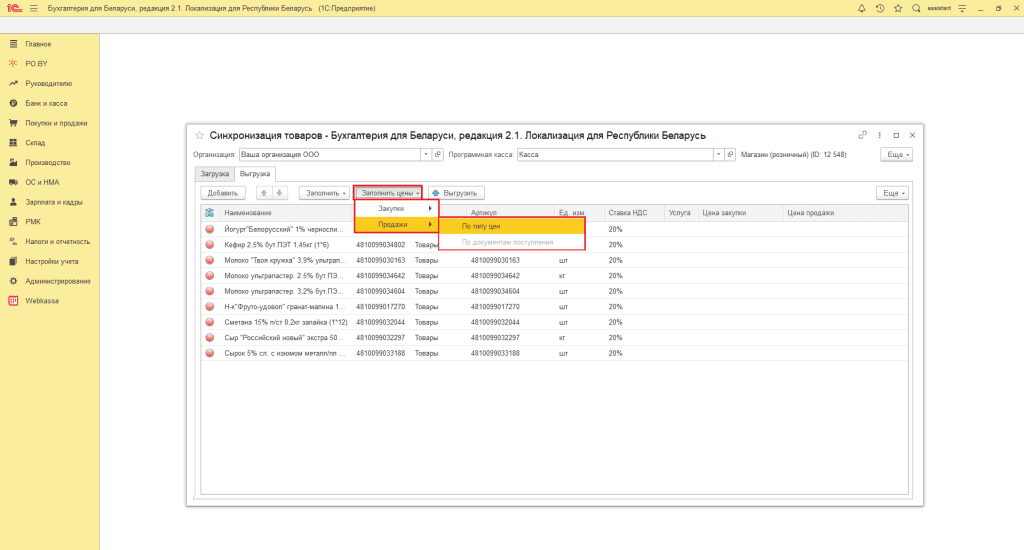1024x550 pixels.
Task: Click assistant user name in title bar
Action: [939, 8]
